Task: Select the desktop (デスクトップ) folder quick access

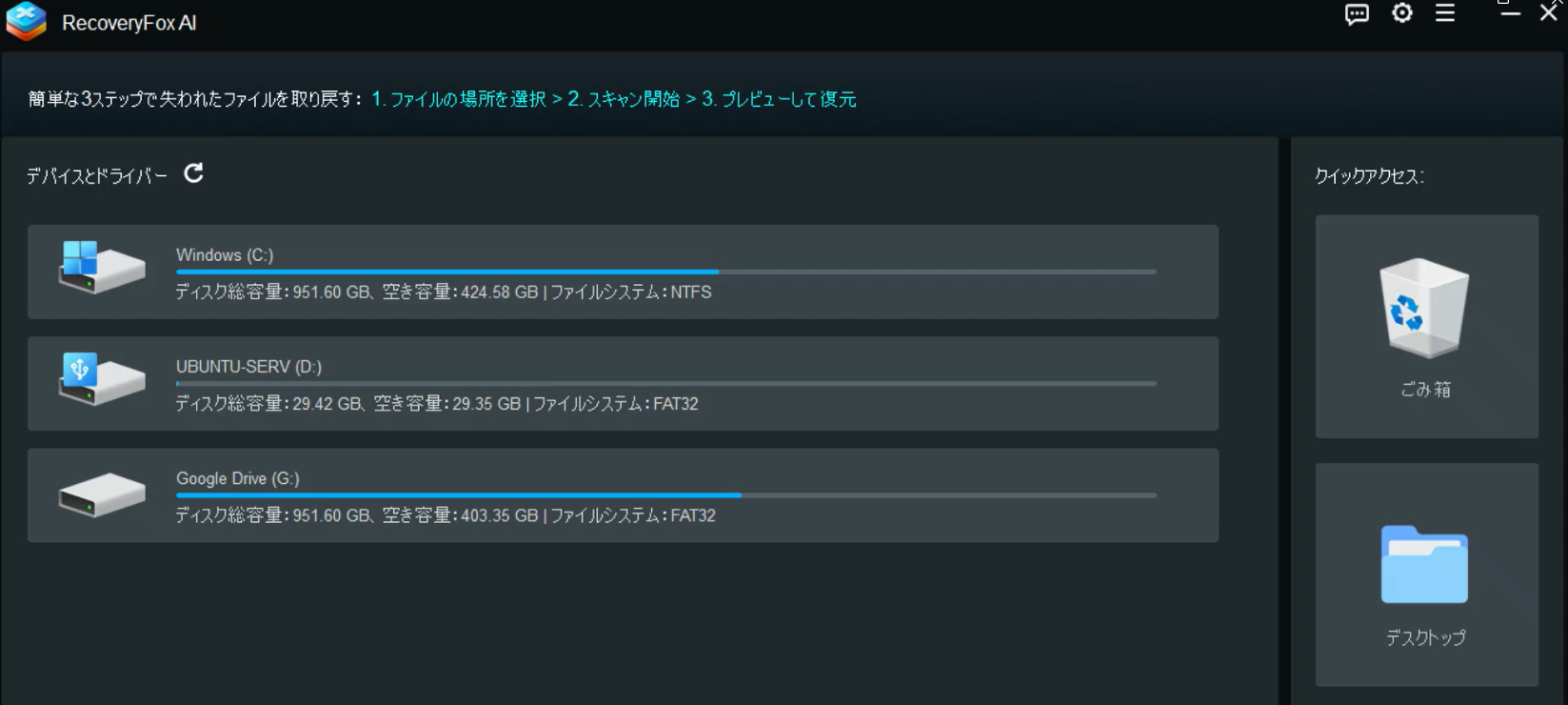Action: point(1425,574)
